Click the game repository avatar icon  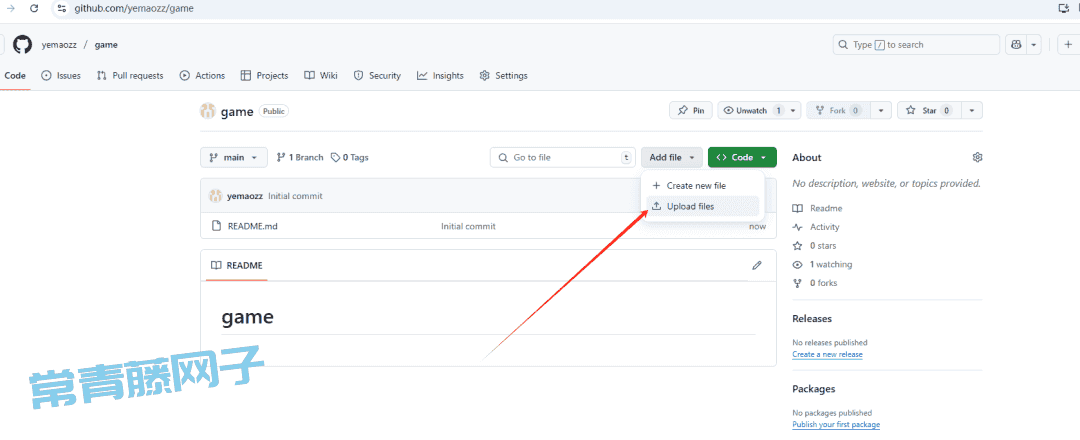coord(208,111)
